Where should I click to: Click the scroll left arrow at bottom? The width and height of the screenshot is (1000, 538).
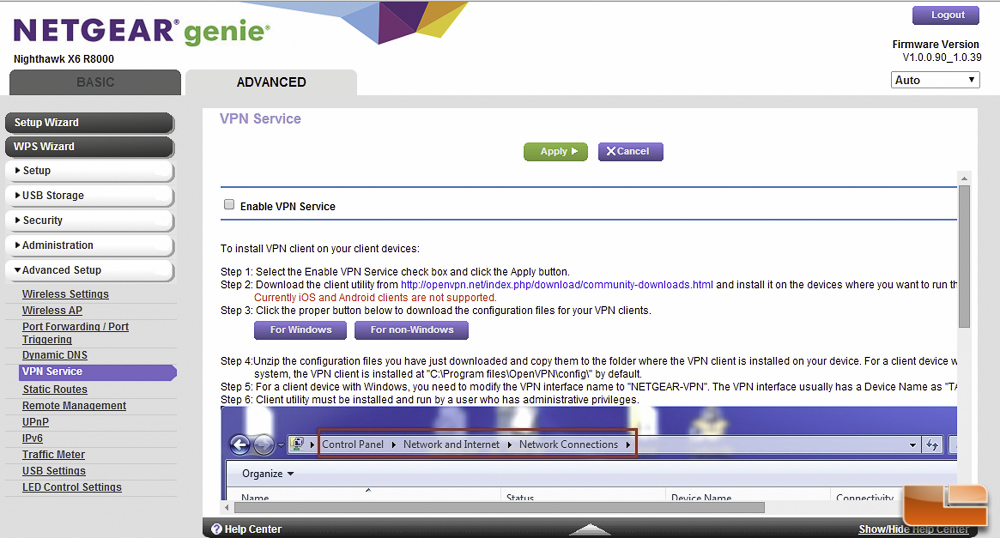pyautogui.click(x=227, y=507)
